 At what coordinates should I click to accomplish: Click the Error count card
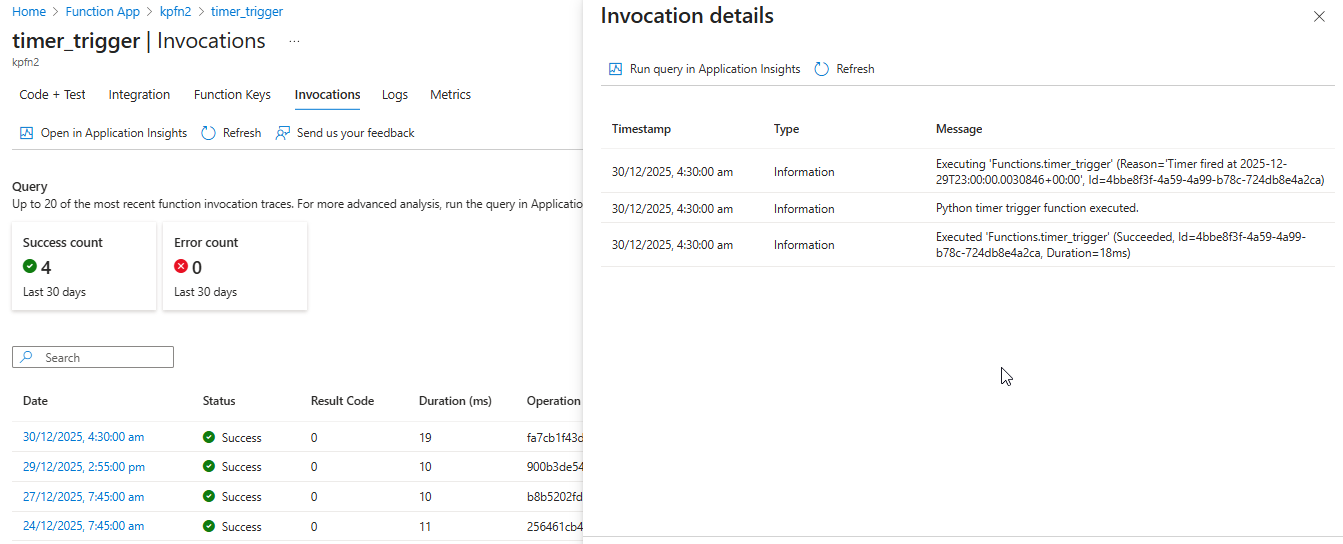pyautogui.click(x=235, y=266)
